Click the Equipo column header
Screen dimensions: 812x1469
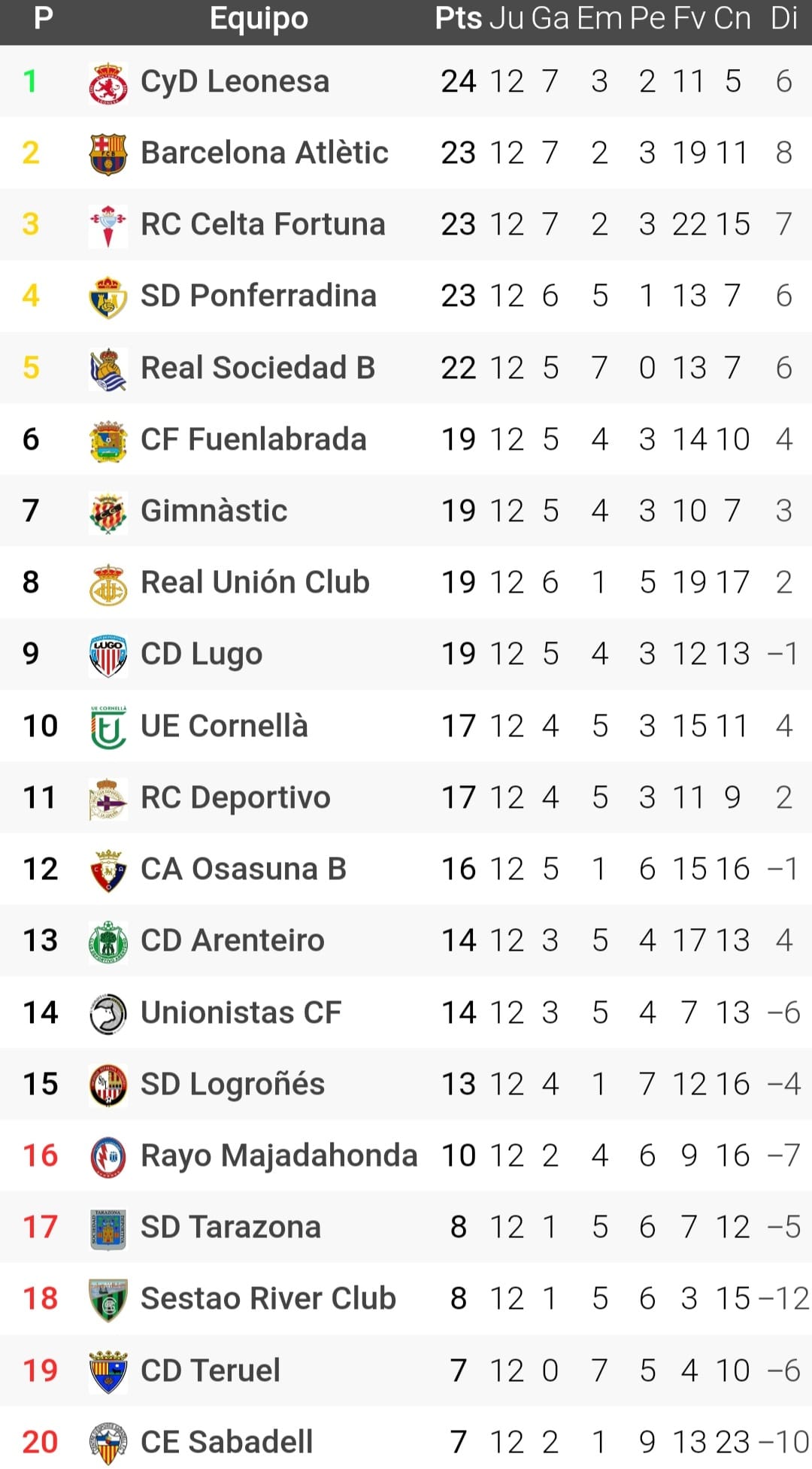pyautogui.click(x=259, y=18)
